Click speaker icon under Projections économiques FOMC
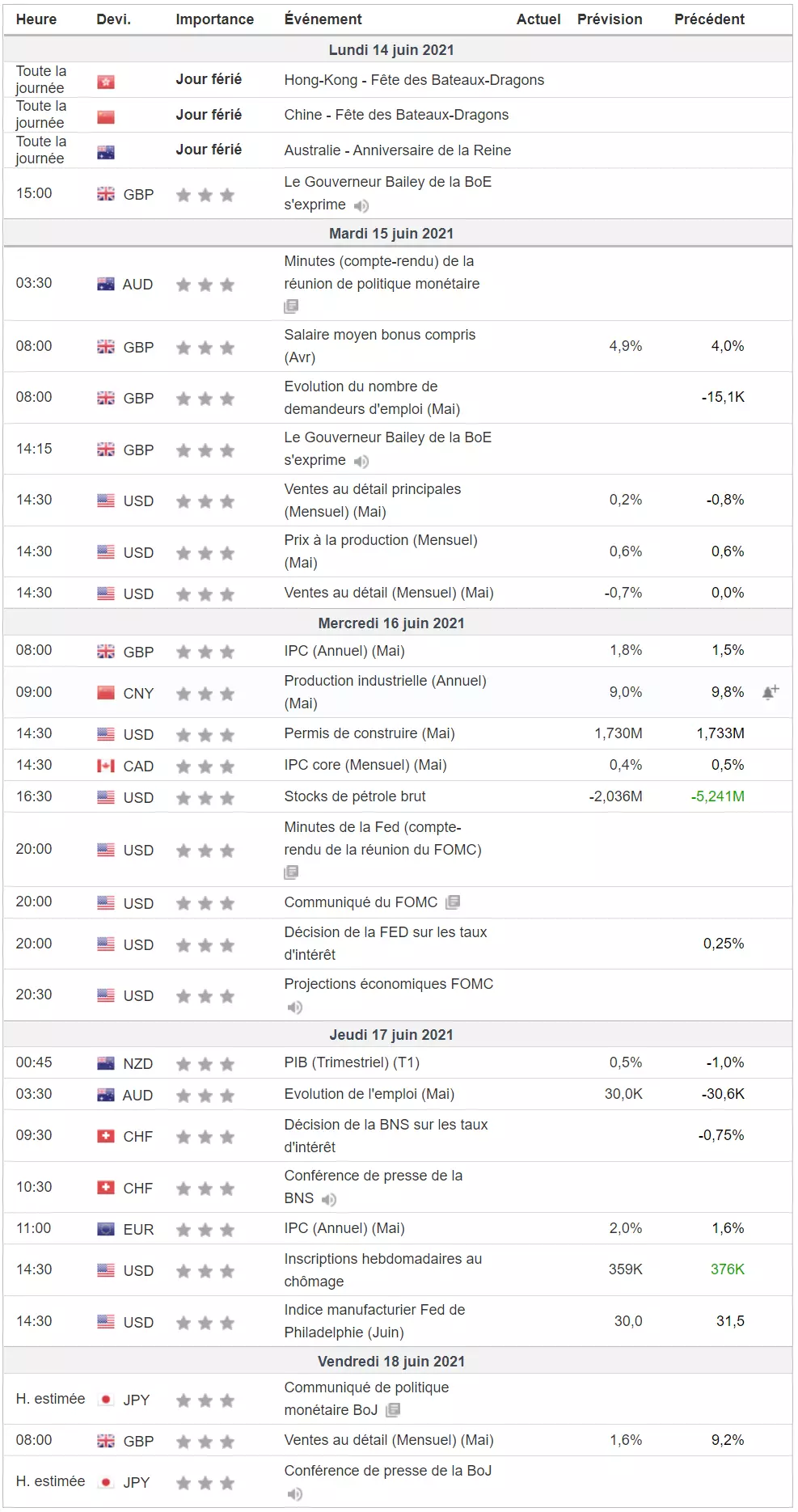 (295, 1007)
